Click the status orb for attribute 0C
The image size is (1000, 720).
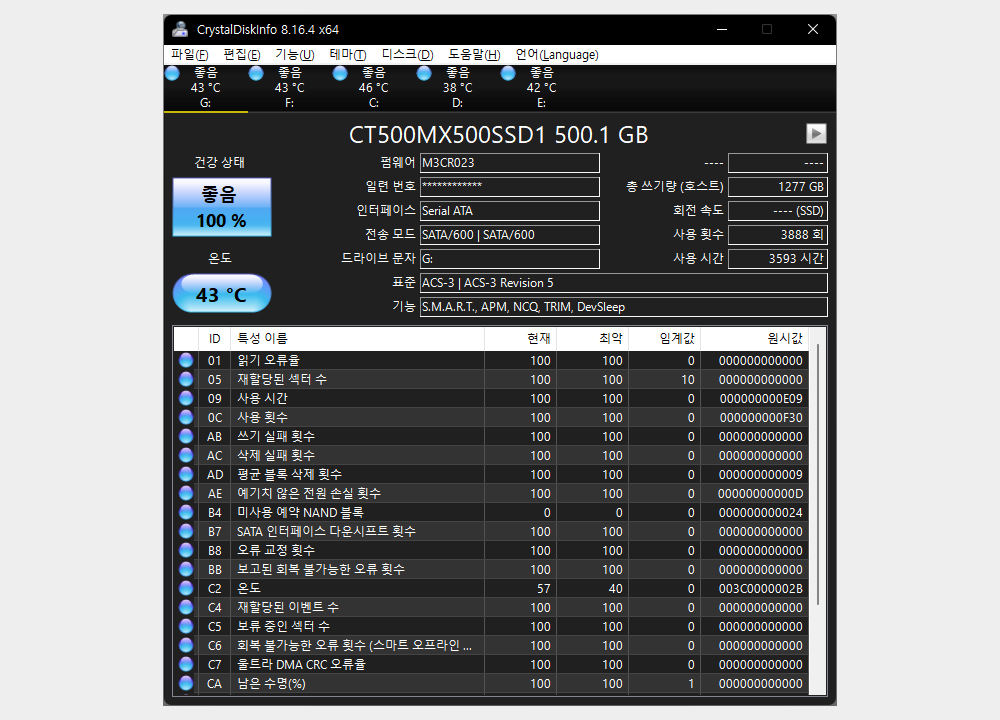coord(186,418)
